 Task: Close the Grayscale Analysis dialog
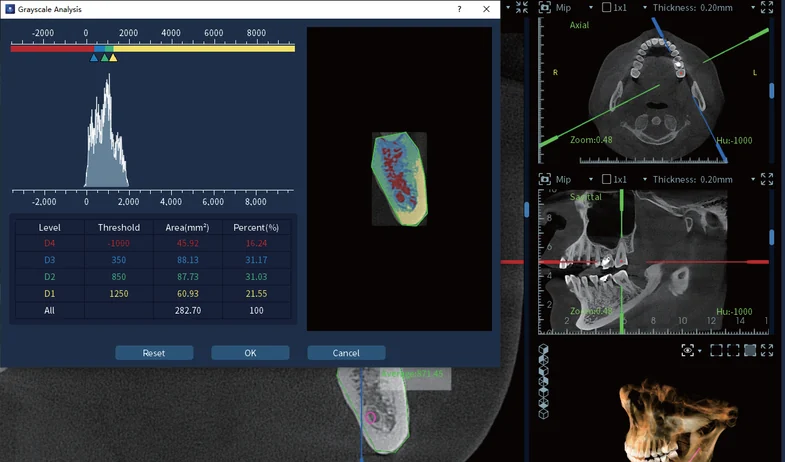pyautogui.click(x=486, y=9)
